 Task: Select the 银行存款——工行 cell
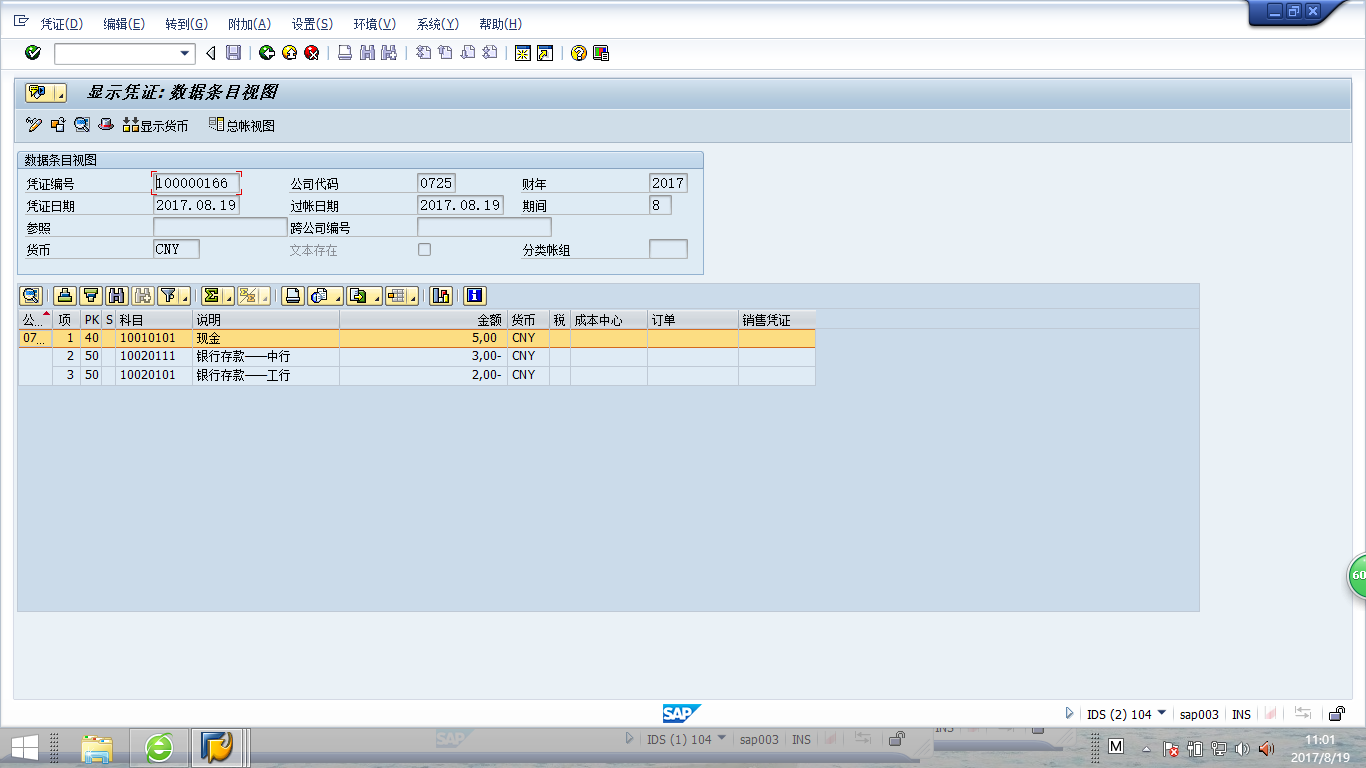pyautogui.click(x=266, y=375)
